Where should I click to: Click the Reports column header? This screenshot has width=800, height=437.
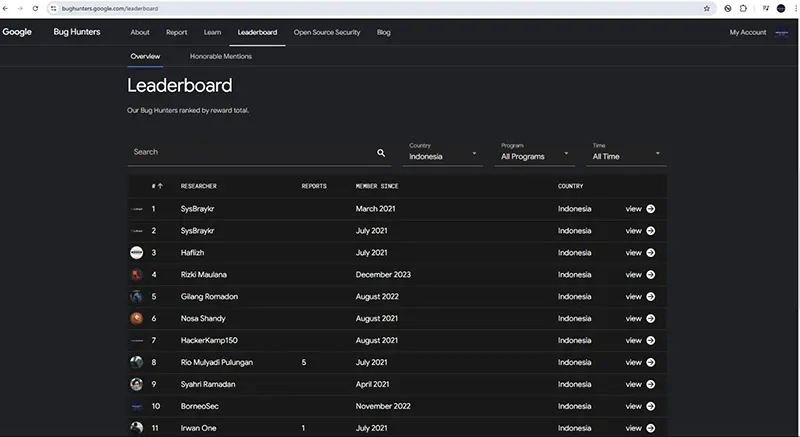(x=314, y=186)
